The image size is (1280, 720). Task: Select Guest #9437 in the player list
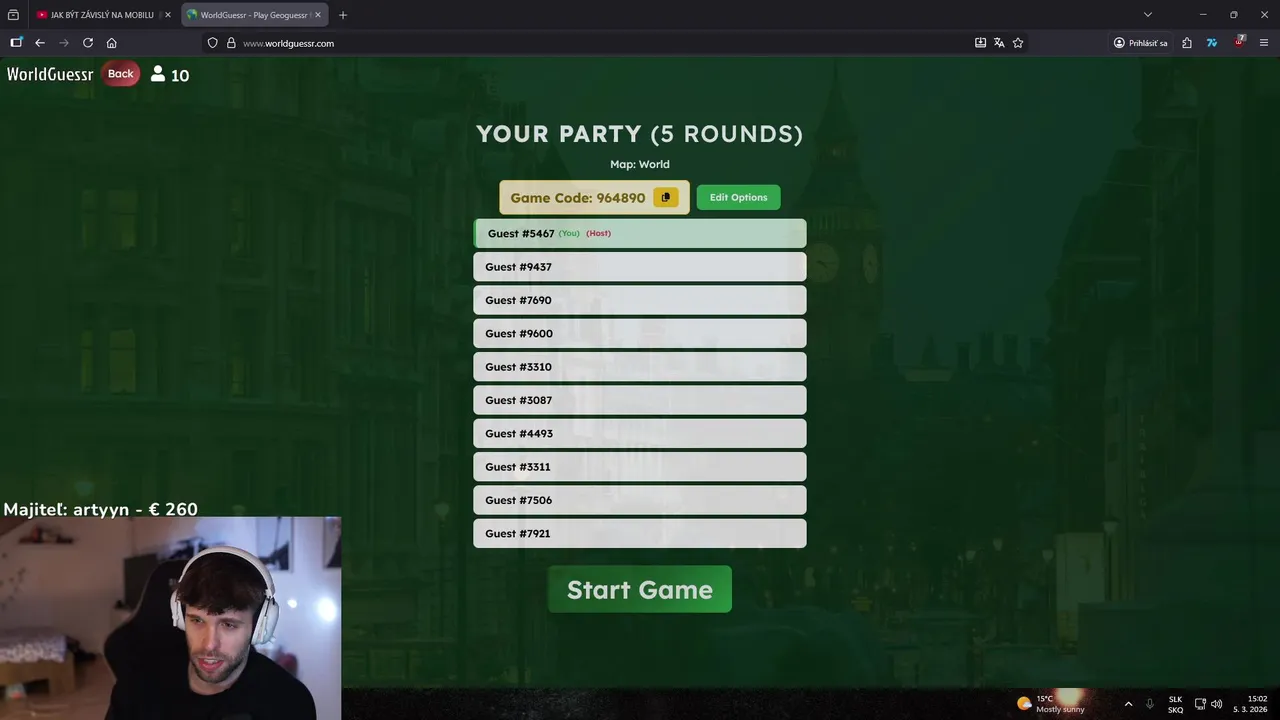pyautogui.click(x=640, y=267)
